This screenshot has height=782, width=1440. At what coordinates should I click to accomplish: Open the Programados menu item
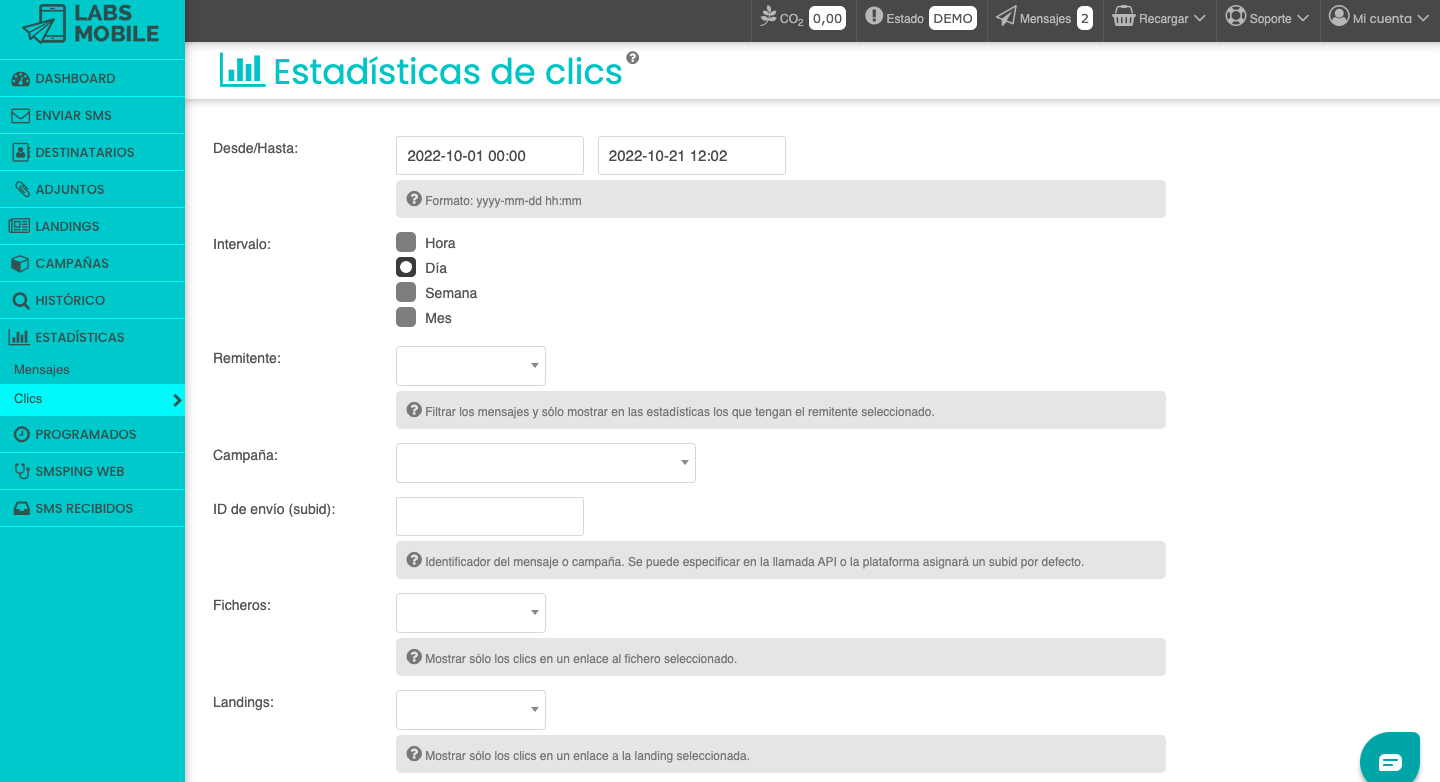pos(92,434)
